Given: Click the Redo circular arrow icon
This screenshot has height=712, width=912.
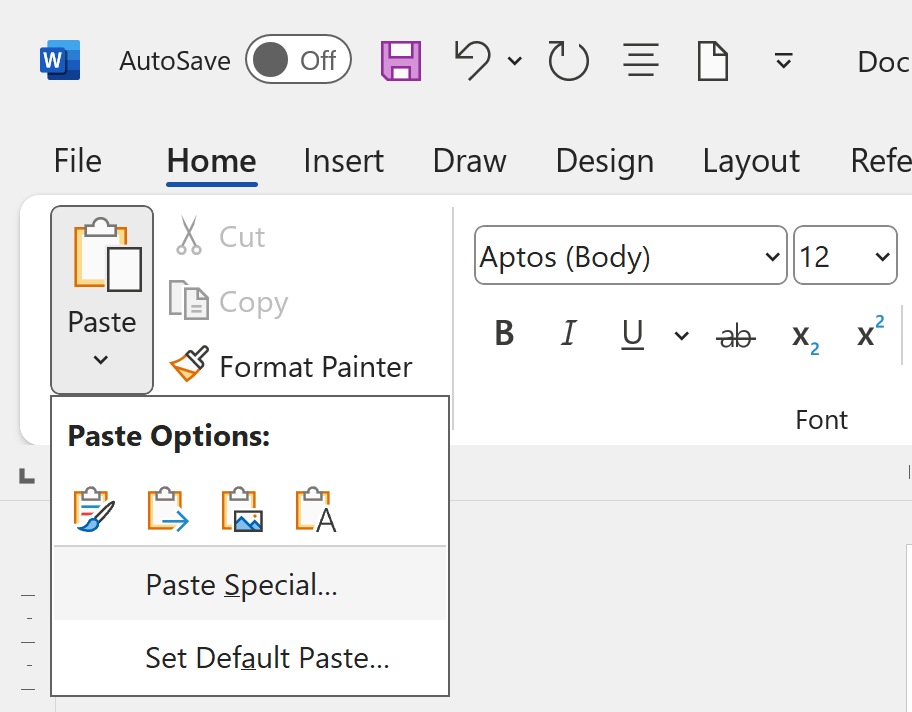Looking at the screenshot, I should pyautogui.click(x=568, y=61).
